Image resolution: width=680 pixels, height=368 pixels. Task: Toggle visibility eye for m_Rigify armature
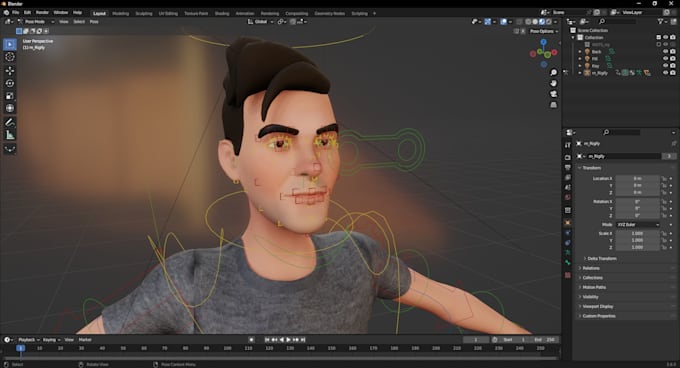[665, 73]
